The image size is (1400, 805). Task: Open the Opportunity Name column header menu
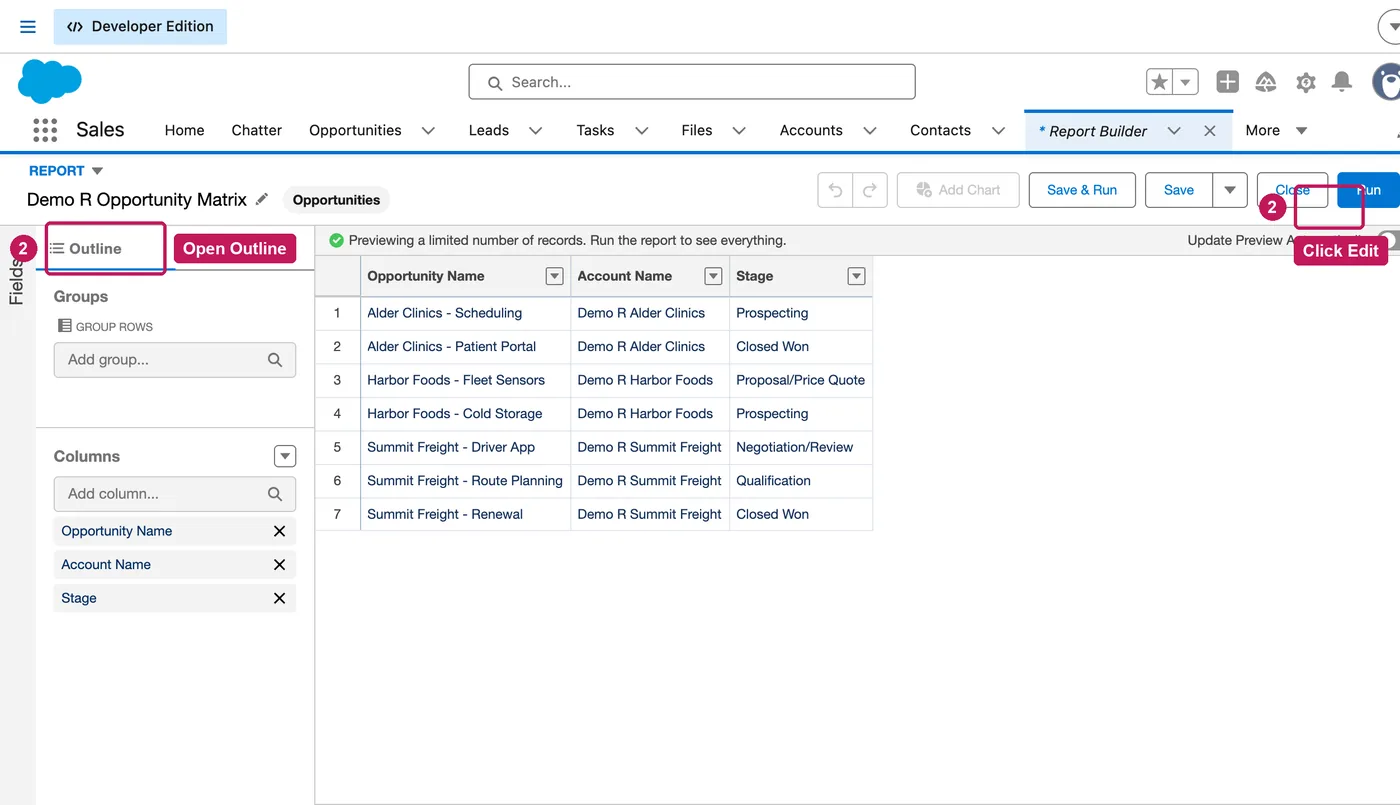click(x=554, y=276)
